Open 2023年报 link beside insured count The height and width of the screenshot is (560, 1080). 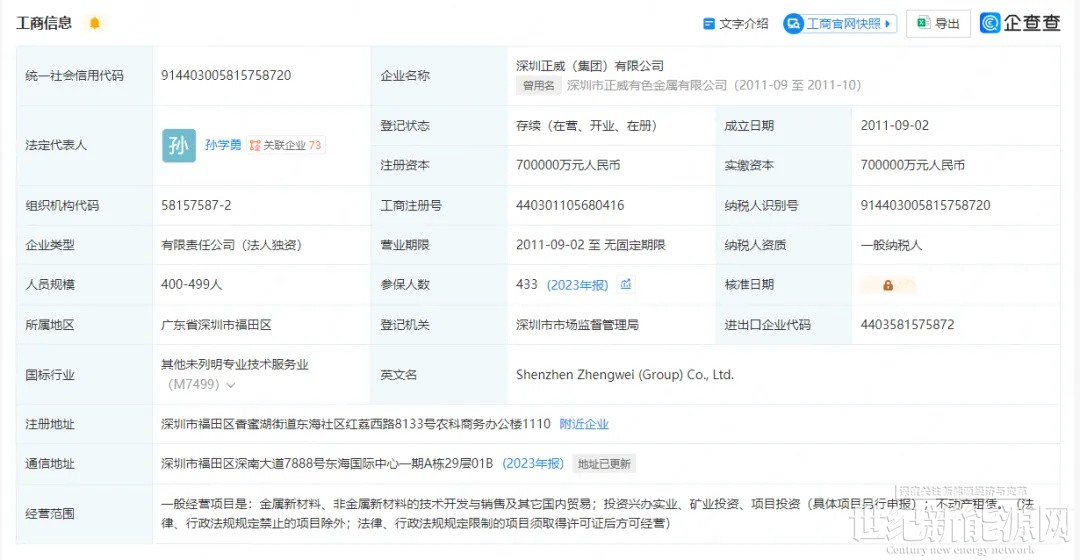[577, 285]
